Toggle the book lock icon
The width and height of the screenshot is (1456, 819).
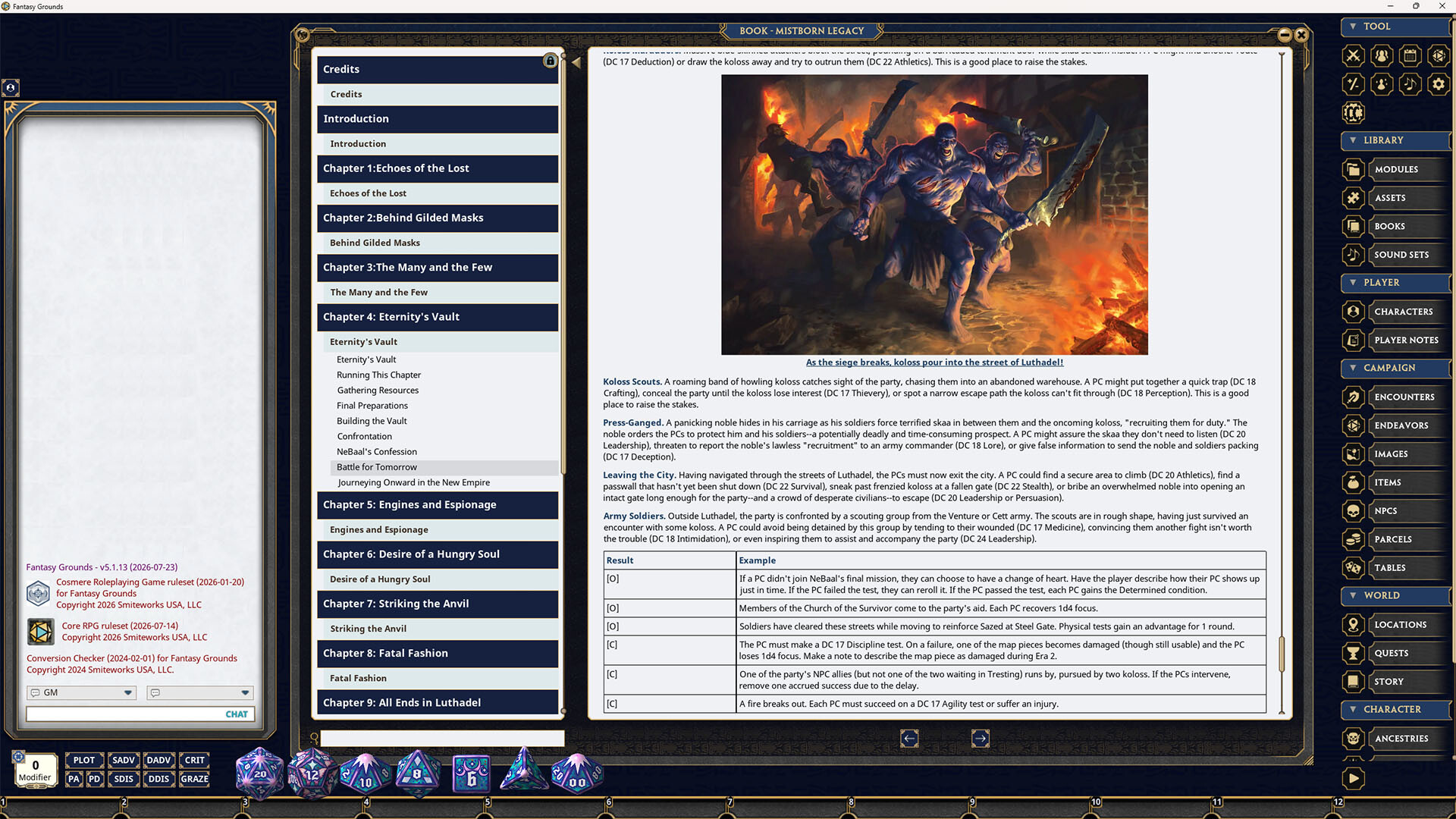point(550,61)
